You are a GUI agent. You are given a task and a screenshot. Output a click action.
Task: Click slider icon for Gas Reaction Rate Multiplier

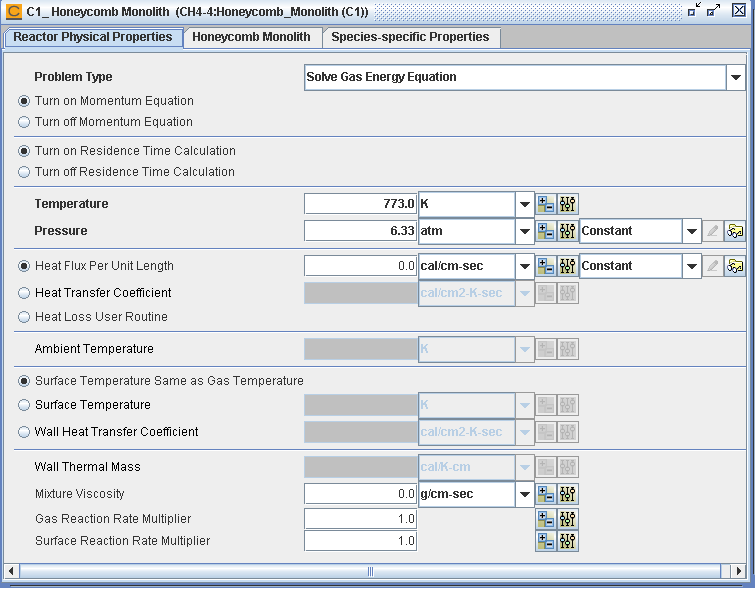(568, 519)
